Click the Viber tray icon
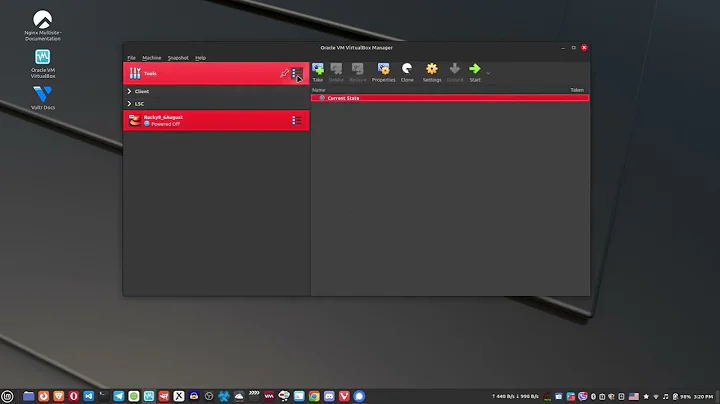The height and width of the screenshot is (404, 720). tap(583, 396)
